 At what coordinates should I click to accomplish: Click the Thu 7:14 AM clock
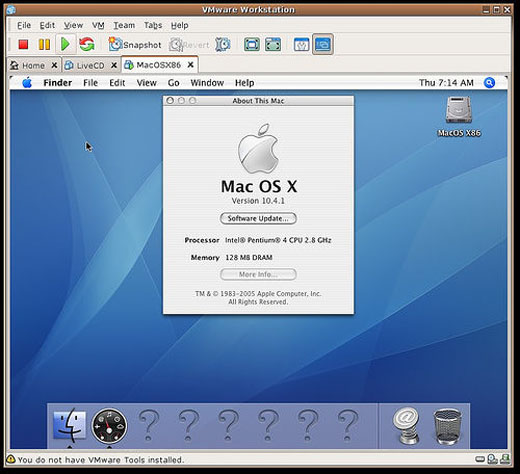pyautogui.click(x=446, y=83)
